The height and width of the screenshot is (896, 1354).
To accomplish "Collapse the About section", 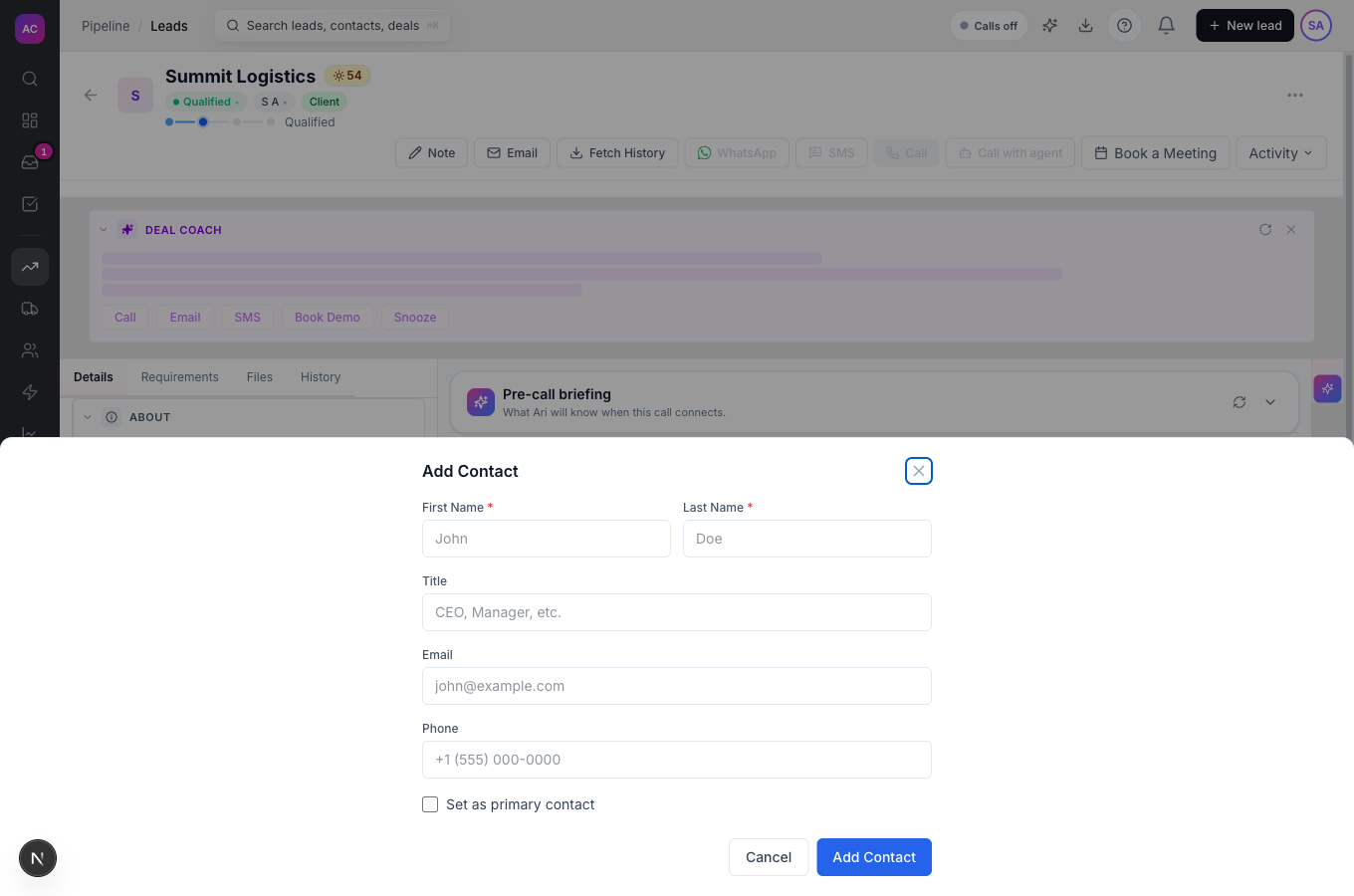I will click(x=88, y=417).
